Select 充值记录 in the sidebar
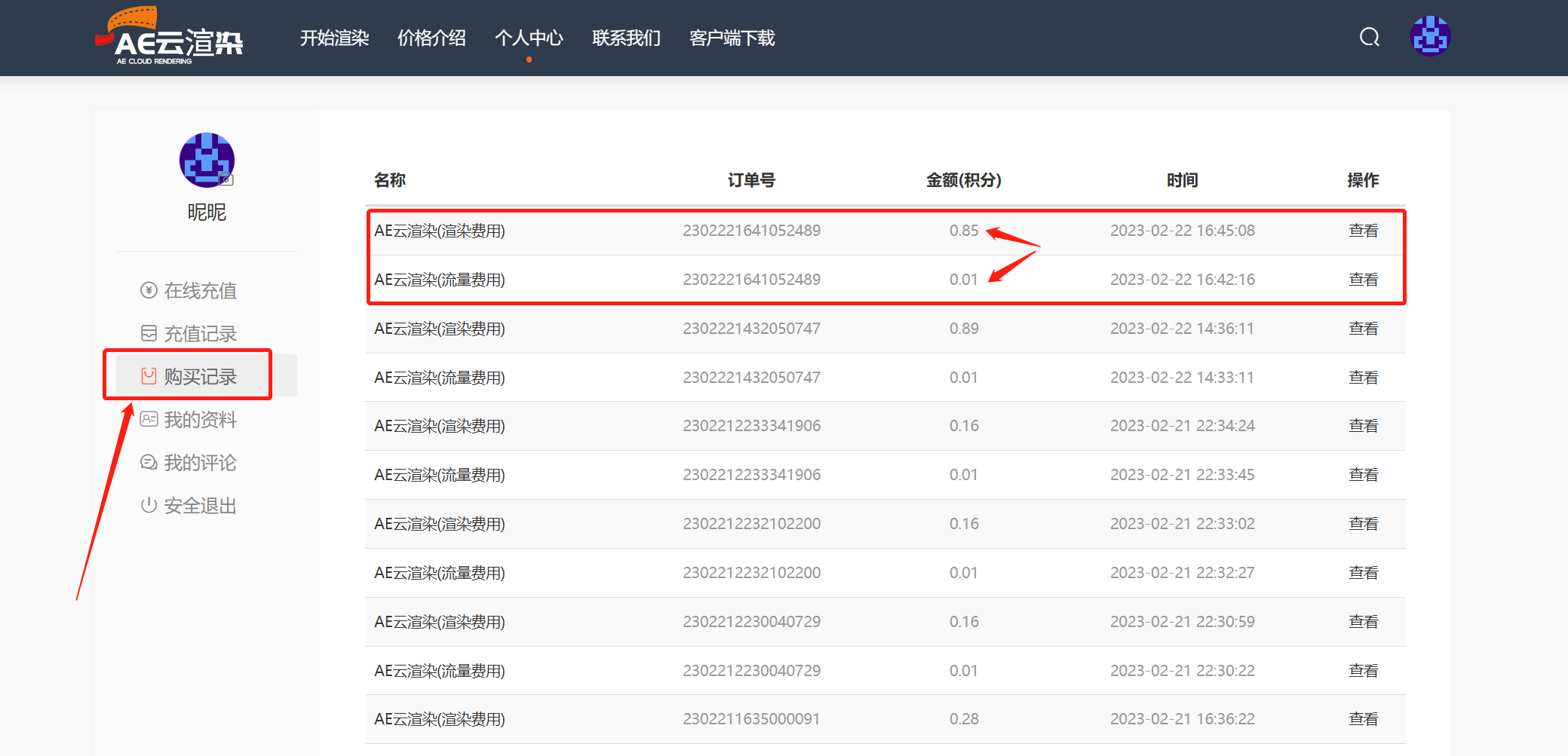This screenshot has width=1568, height=756. pyautogui.click(x=201, y=333)
